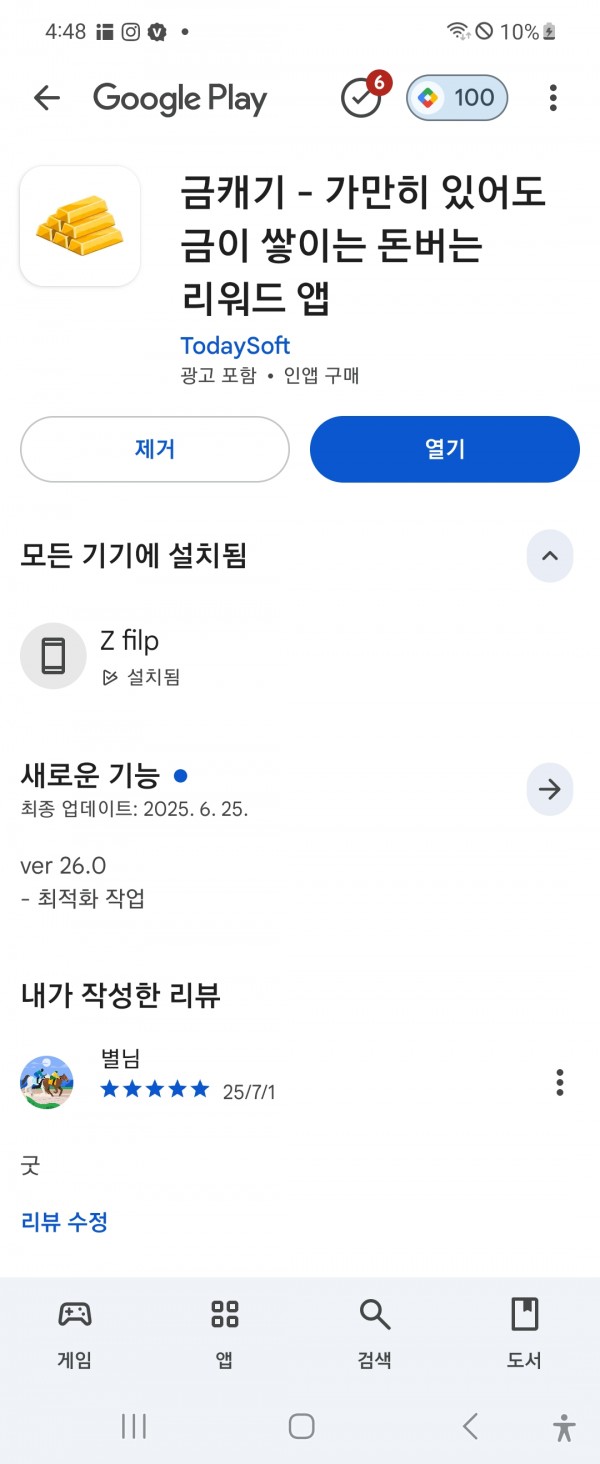Screen dimensions: 600x1464
Task: Open the notifications checkmark badge icon
Action: coord(363,96)
